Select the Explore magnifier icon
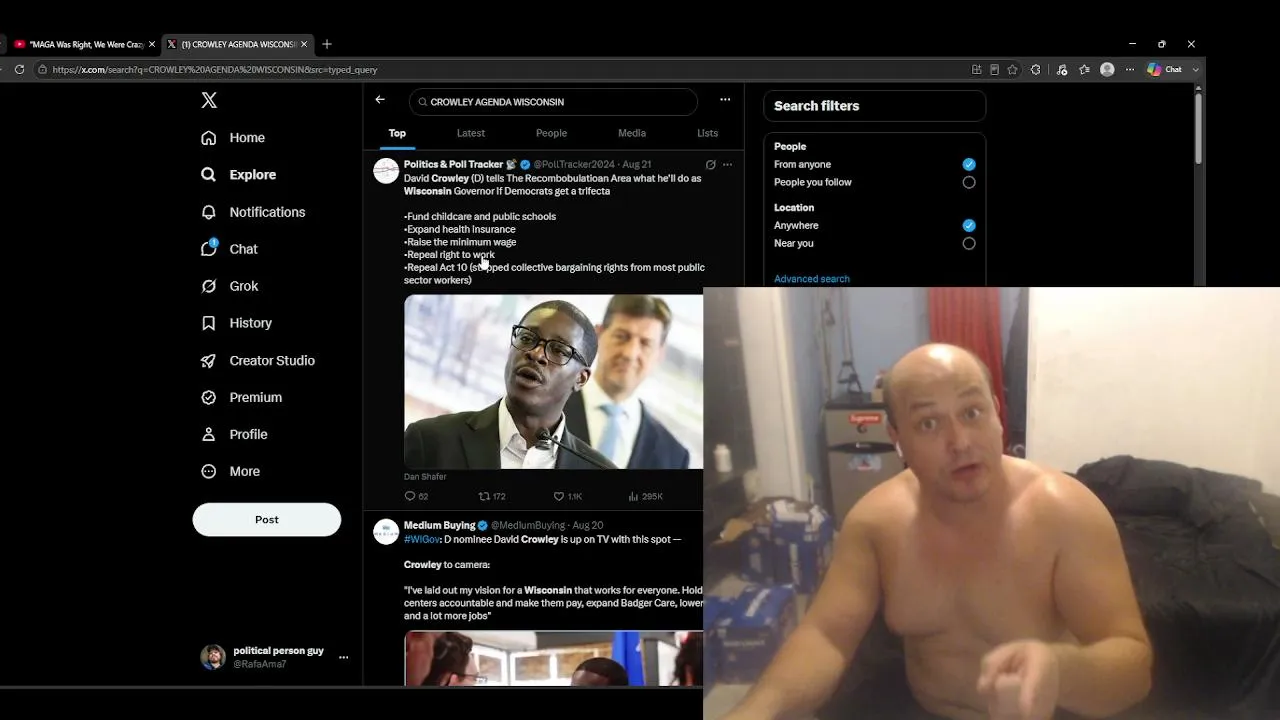 click(208, 175)
